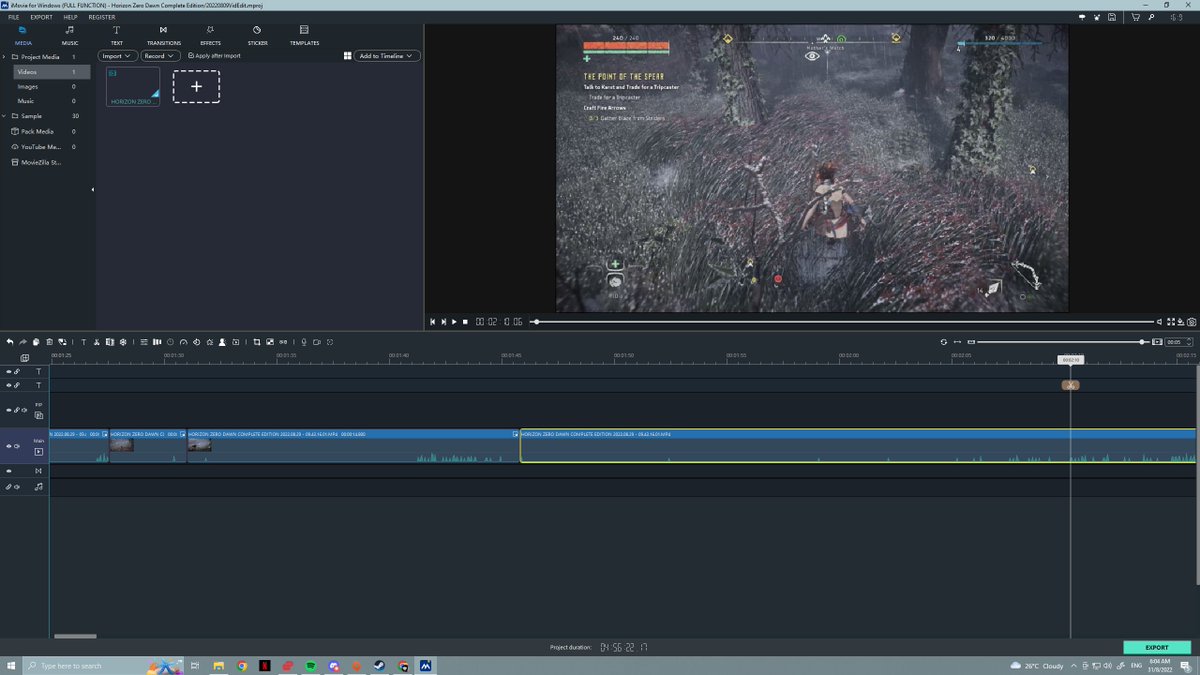Click the clock Duration icon in toolbar
This screenshot has width=1200, height=675.
[x=170, y=342]
